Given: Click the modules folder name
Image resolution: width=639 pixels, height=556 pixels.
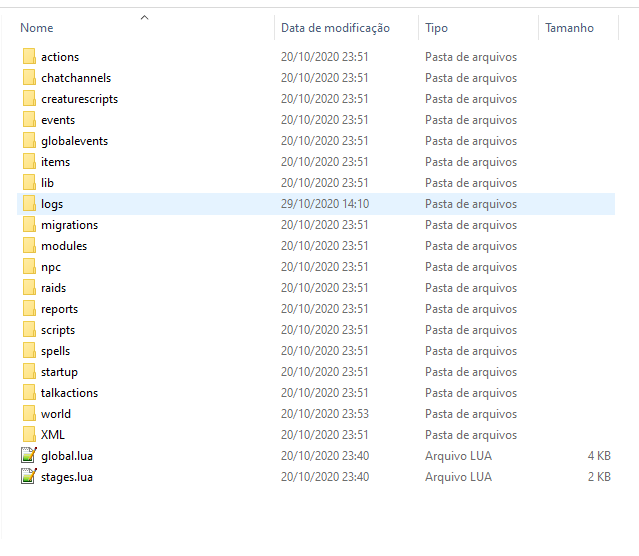Looking at the screenshot, I should 64,246.
